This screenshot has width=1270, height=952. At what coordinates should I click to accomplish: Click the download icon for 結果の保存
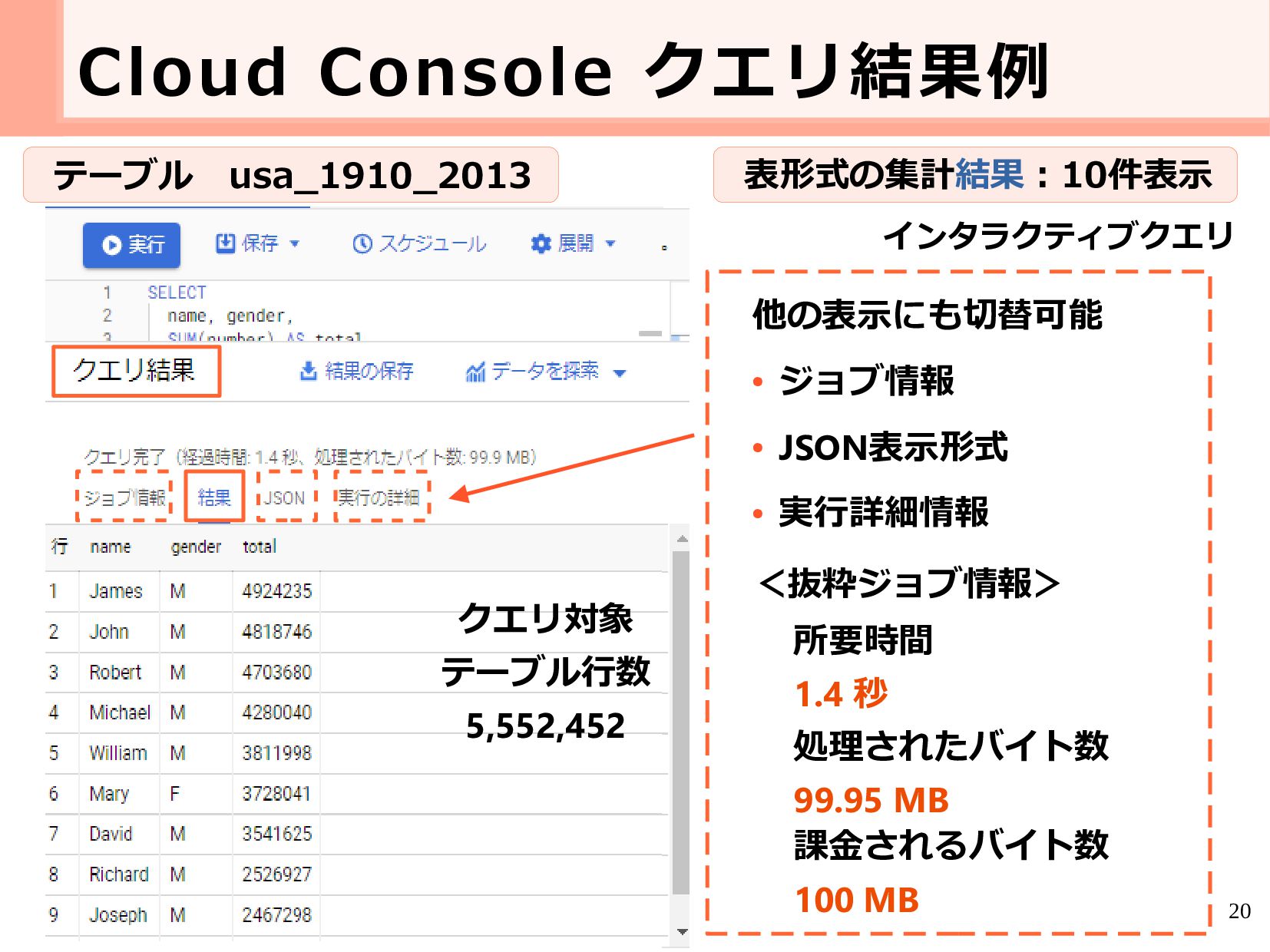308,372
